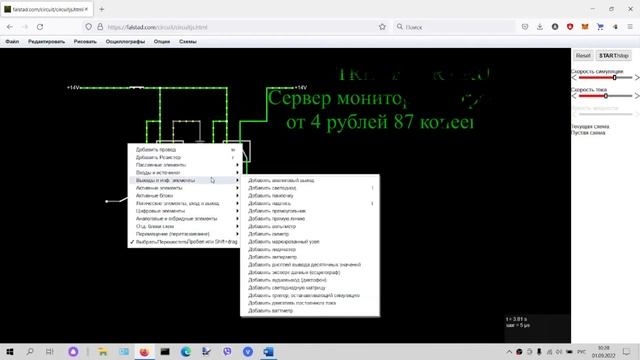The width and height of the screenshot is (640, 360).
Task: Click the increase arrow of the simulation speed slider
Action: pos(637,78)
